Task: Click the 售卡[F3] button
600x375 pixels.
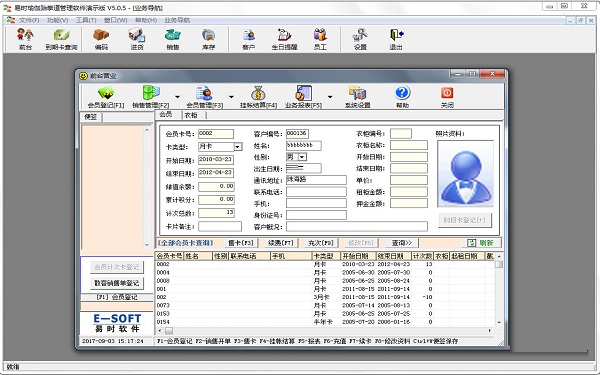Action: pos(241,243)
